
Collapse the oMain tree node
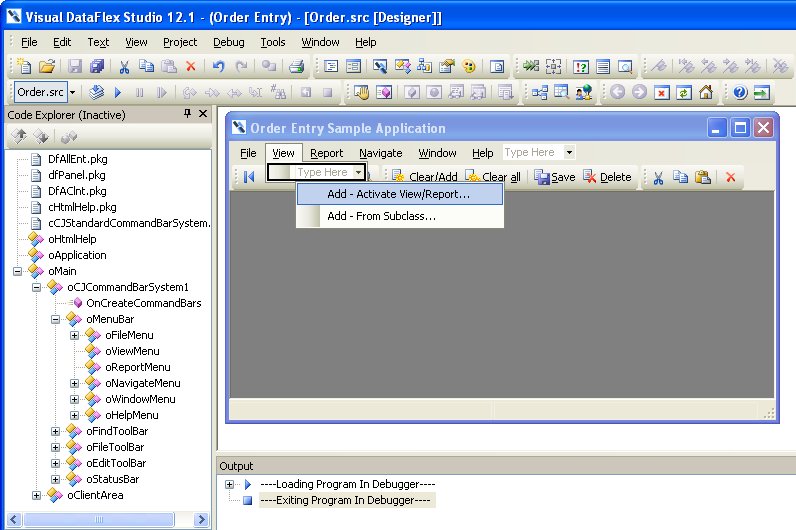tap(18, 271)
